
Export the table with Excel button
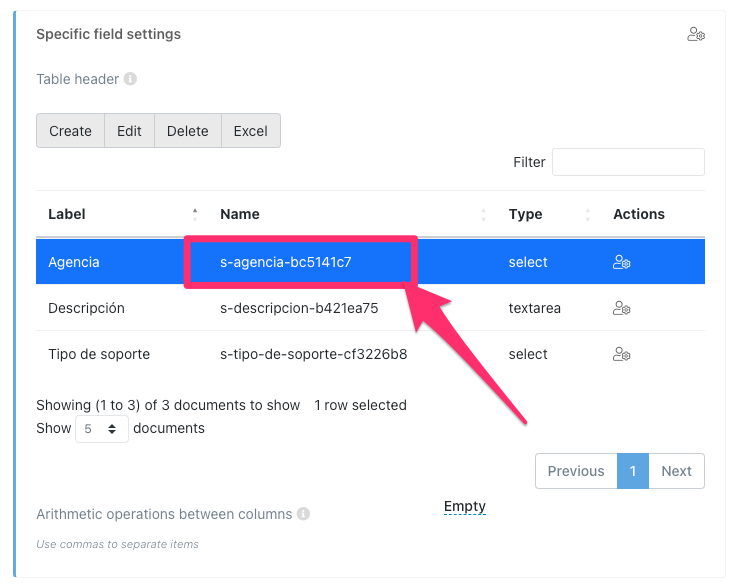pyautogui.click(x=250, y=131)
